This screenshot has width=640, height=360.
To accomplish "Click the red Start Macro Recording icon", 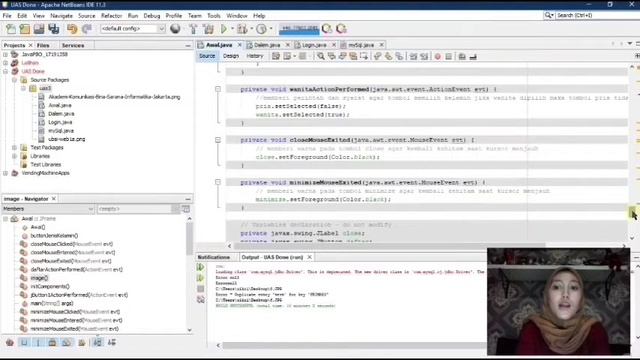I will 438,56.
